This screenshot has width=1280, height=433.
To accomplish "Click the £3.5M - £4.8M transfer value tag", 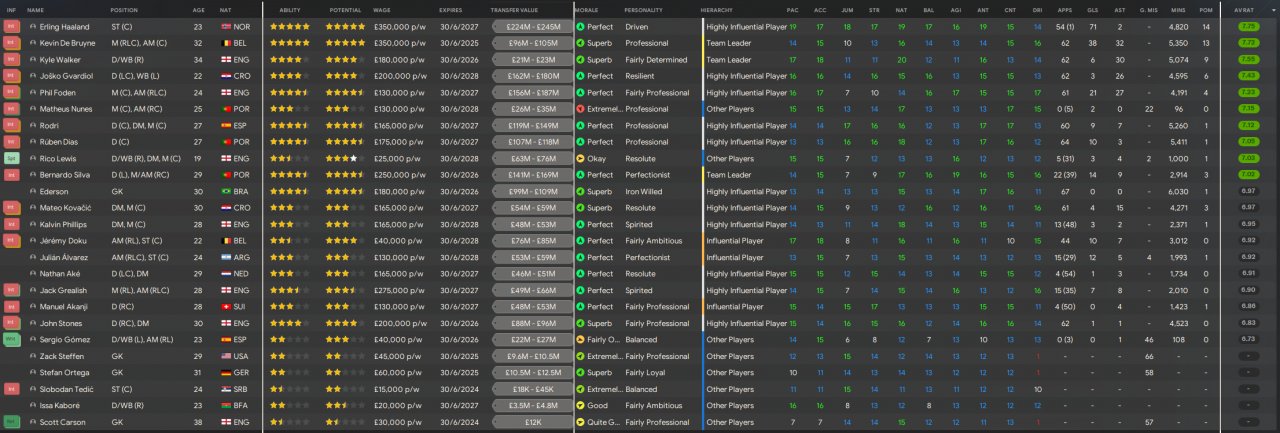I will click(x=533, y=406).
